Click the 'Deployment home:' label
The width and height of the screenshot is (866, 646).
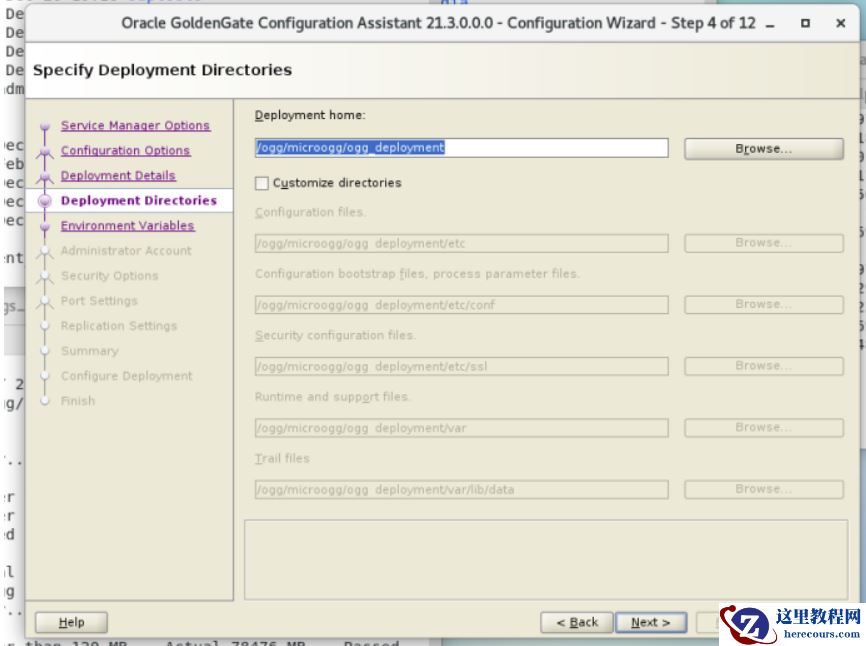[x=310, y=115]
